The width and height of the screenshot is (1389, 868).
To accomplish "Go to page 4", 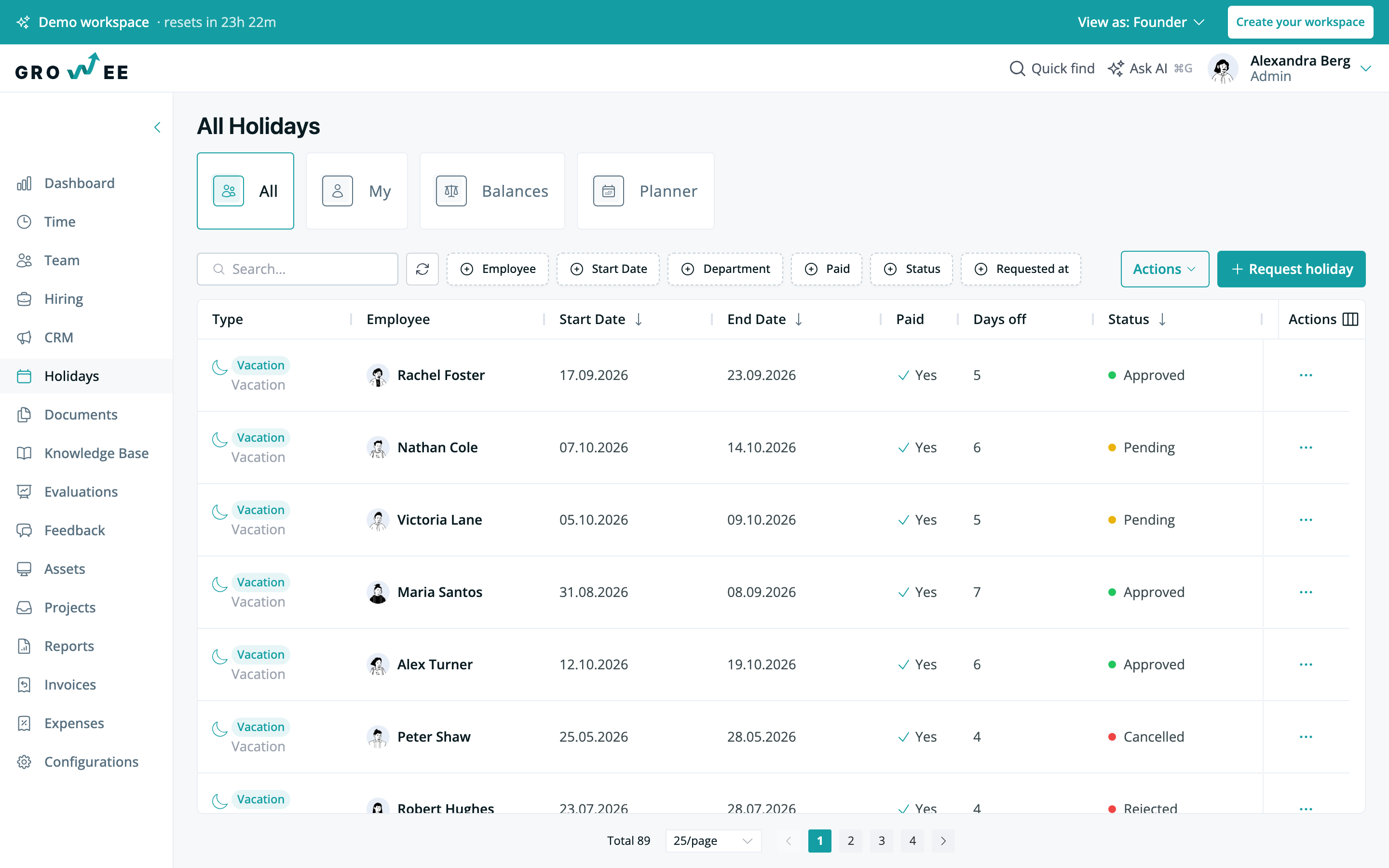I will coord(912,841).
